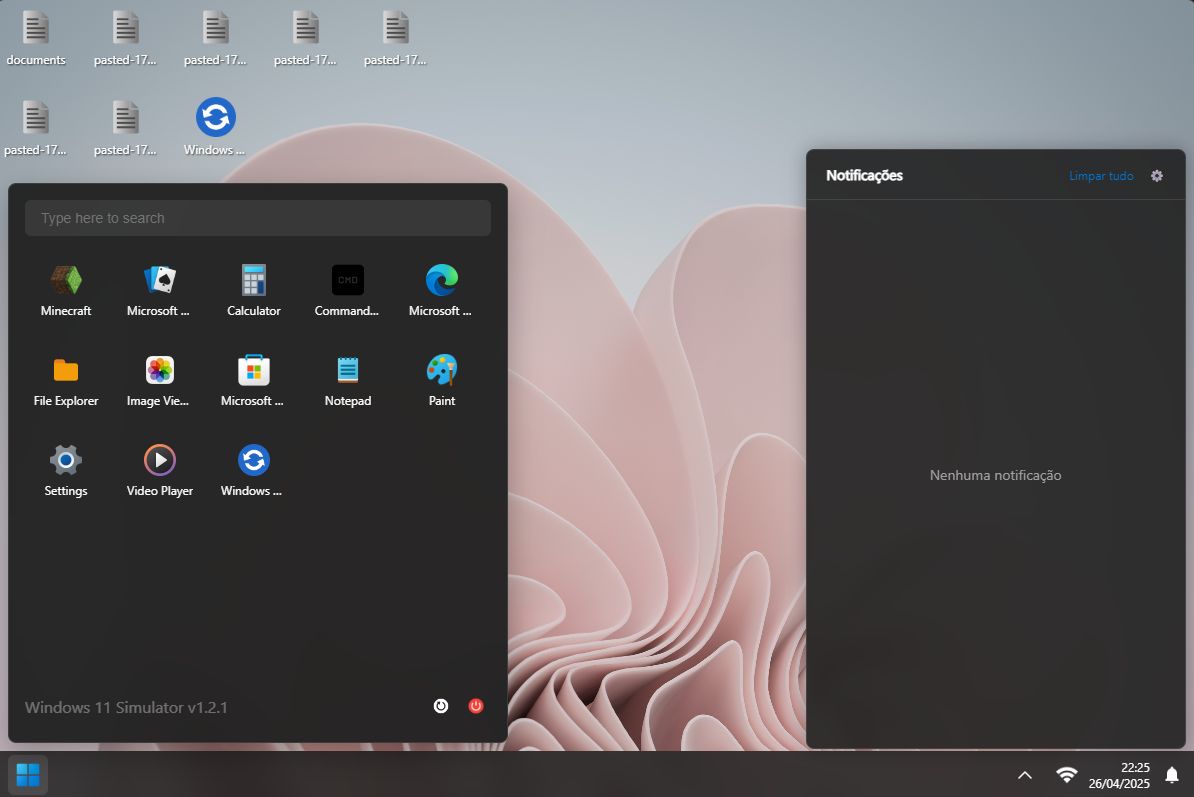
Task: Open the Calculator app
Action: pyautogui.click(x=254, y=291)
